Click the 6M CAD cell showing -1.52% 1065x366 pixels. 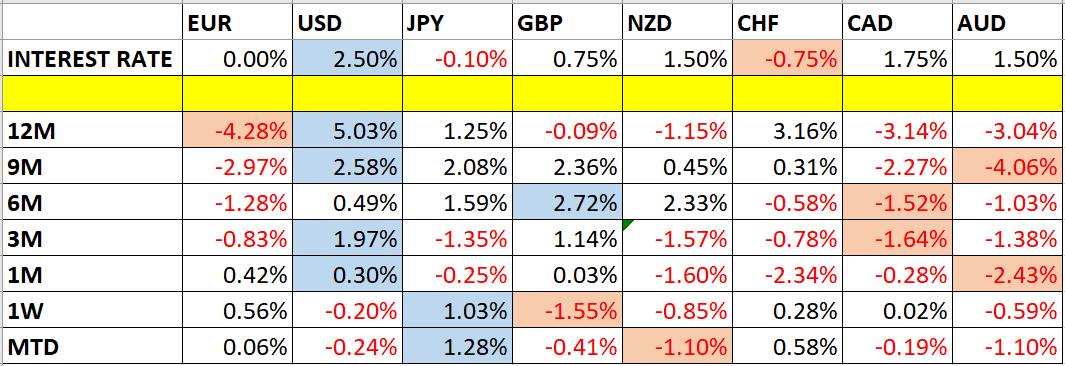tap(898, 202)
